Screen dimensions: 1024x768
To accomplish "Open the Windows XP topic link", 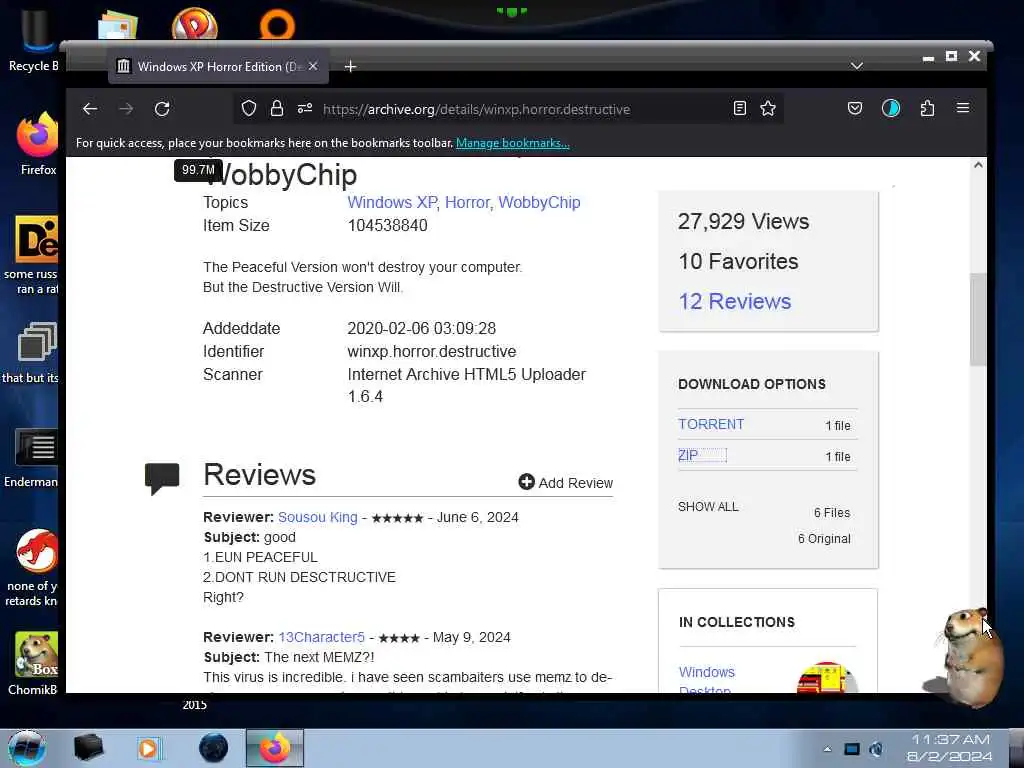I will pyautogui.click(x=392, y=202).
